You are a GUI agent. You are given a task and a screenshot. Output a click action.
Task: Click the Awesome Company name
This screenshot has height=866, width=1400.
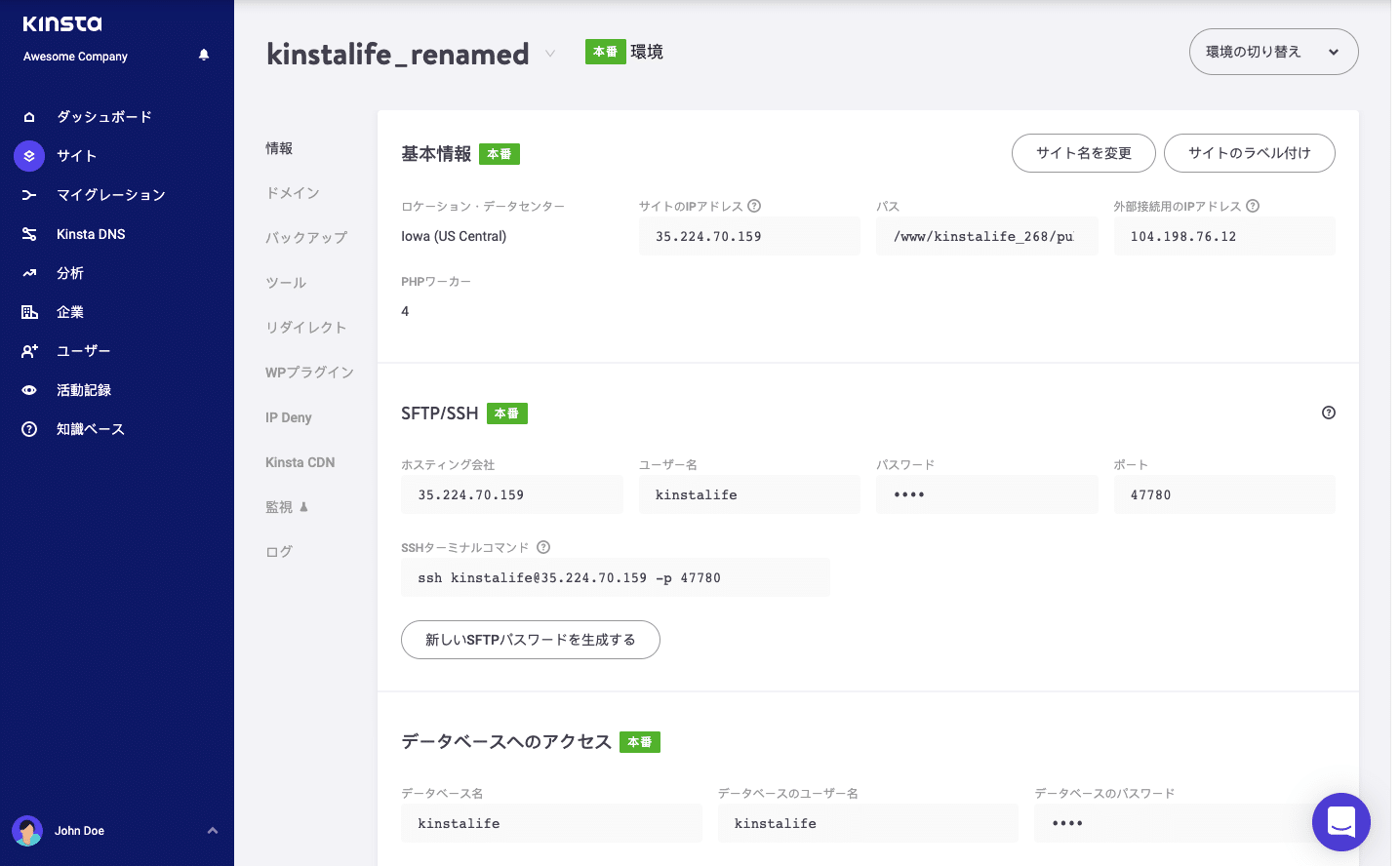[75, 57]
